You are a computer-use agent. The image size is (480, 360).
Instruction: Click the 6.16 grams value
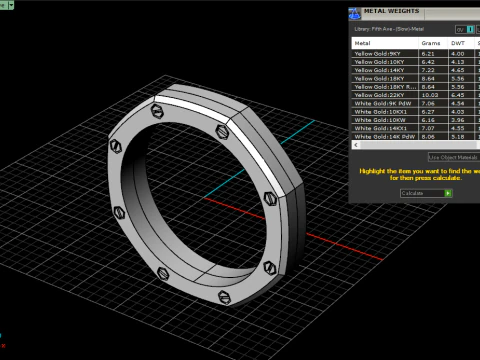[x=428, y=120]
